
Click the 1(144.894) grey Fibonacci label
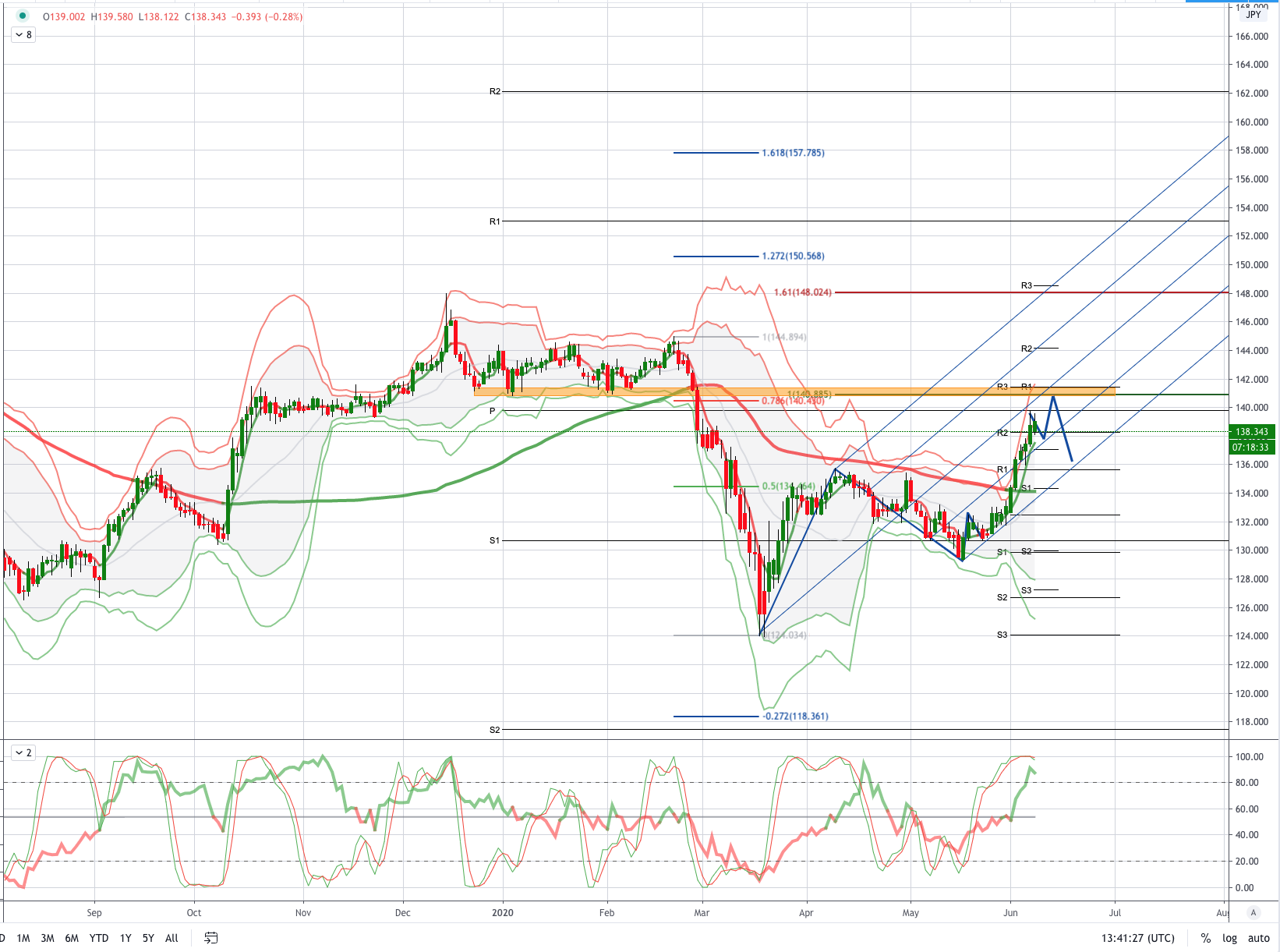tap(784, 337)
